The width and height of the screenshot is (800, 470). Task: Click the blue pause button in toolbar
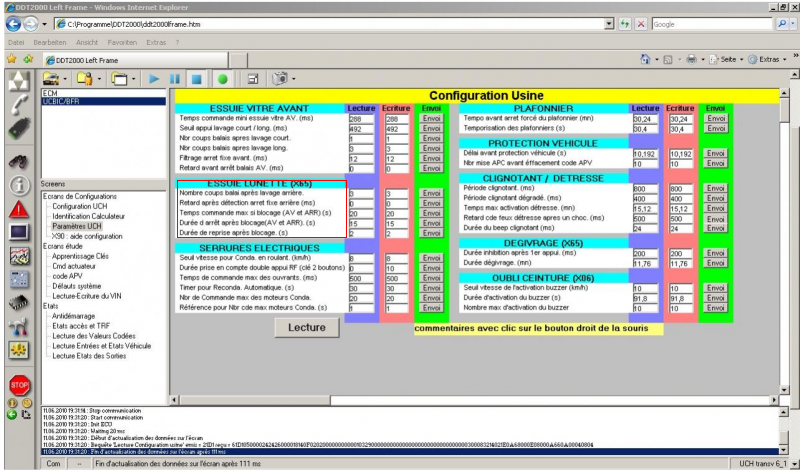point(174,79)
